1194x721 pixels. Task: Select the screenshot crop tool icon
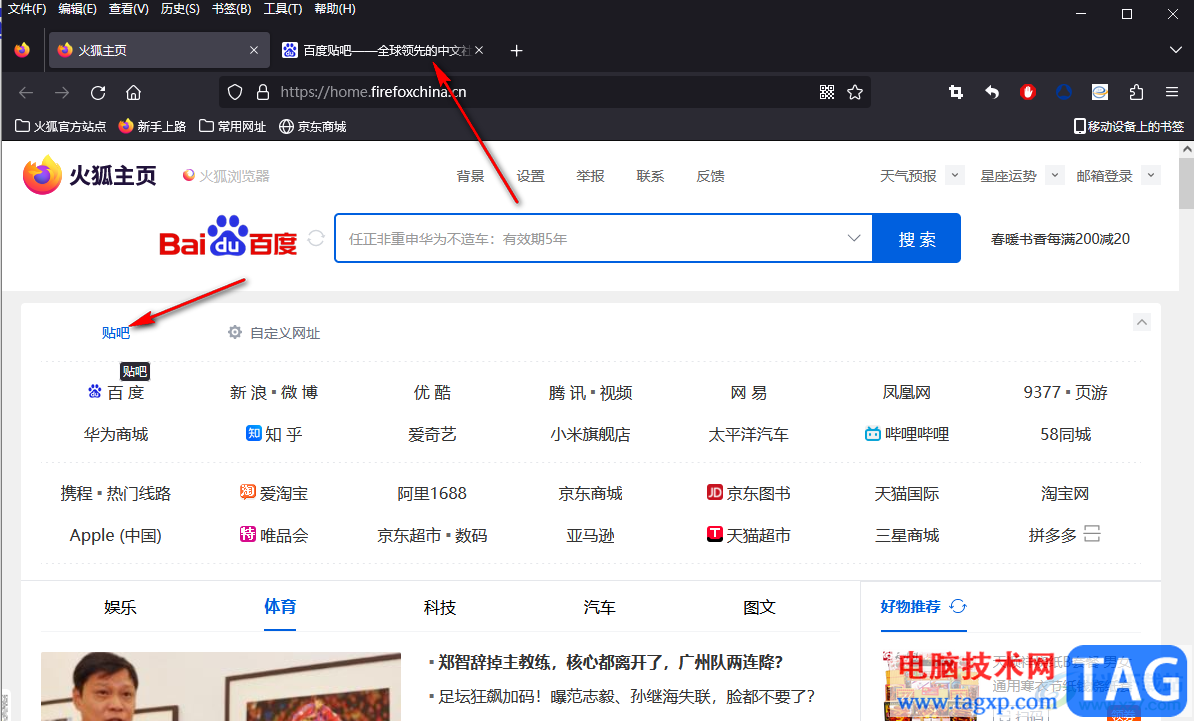[956, 92]
